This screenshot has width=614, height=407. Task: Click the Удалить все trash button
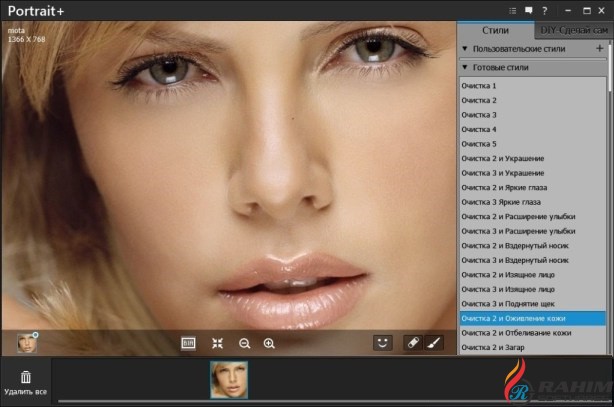(25, 382)
